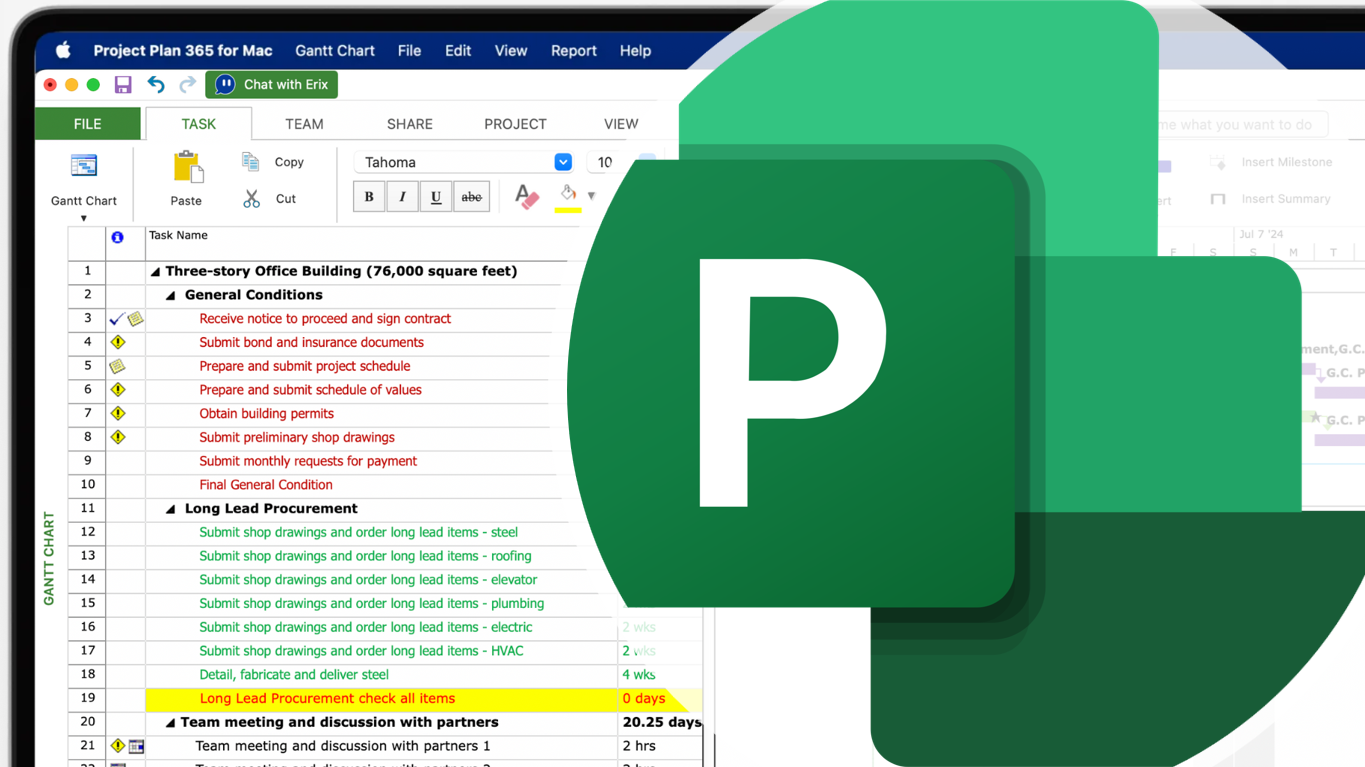This screenshot has width=1365, height=767.
Task: Open the Gantt Chart view icon
Action: pos(84,166)
